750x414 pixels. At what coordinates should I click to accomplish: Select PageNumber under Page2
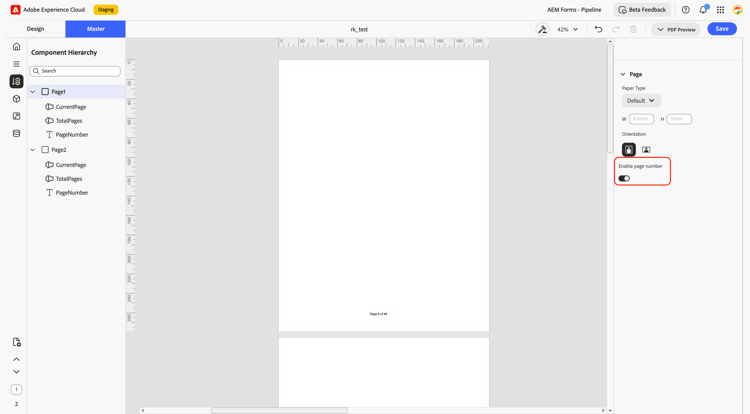(72, 193)
